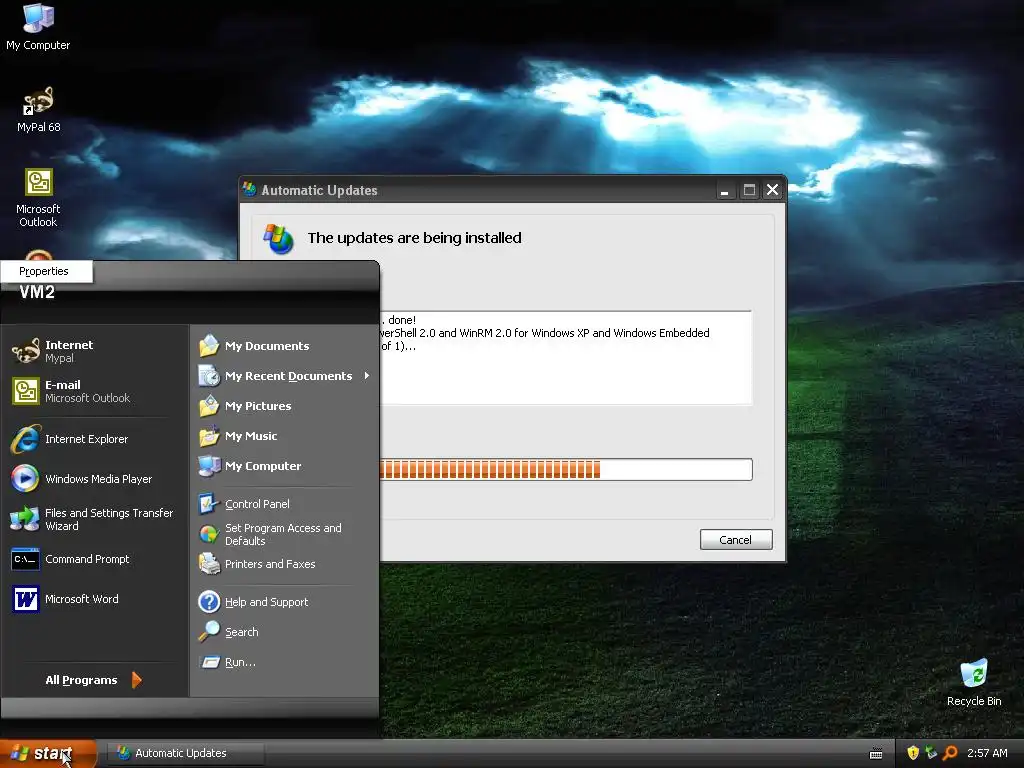Click the orange magnifier tray icon
This screenshot has height=768, width=1024.
coord(950,753)
